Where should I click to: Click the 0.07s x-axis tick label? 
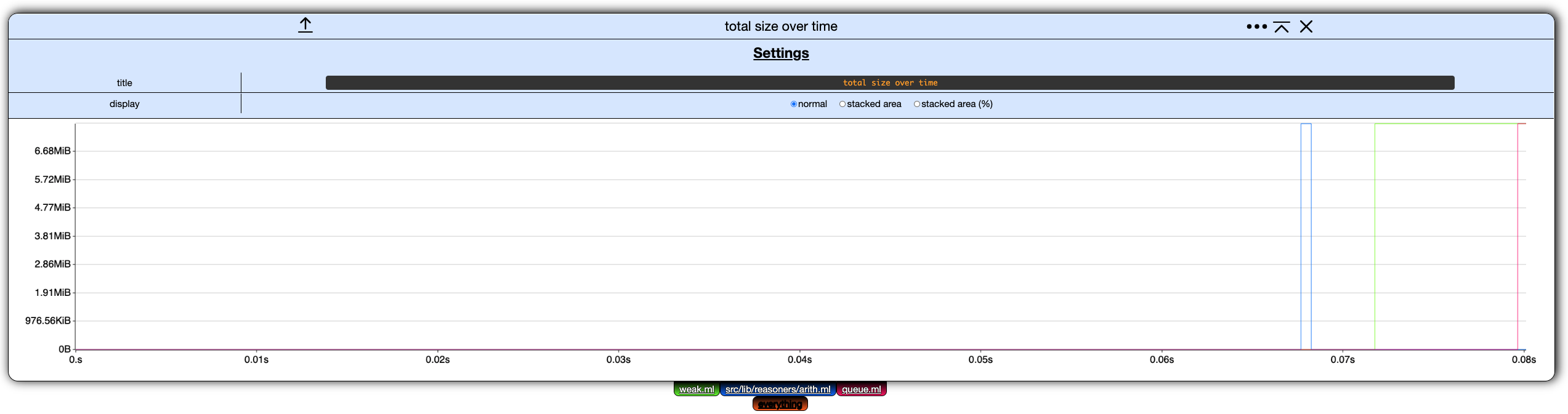point(1343,360)
